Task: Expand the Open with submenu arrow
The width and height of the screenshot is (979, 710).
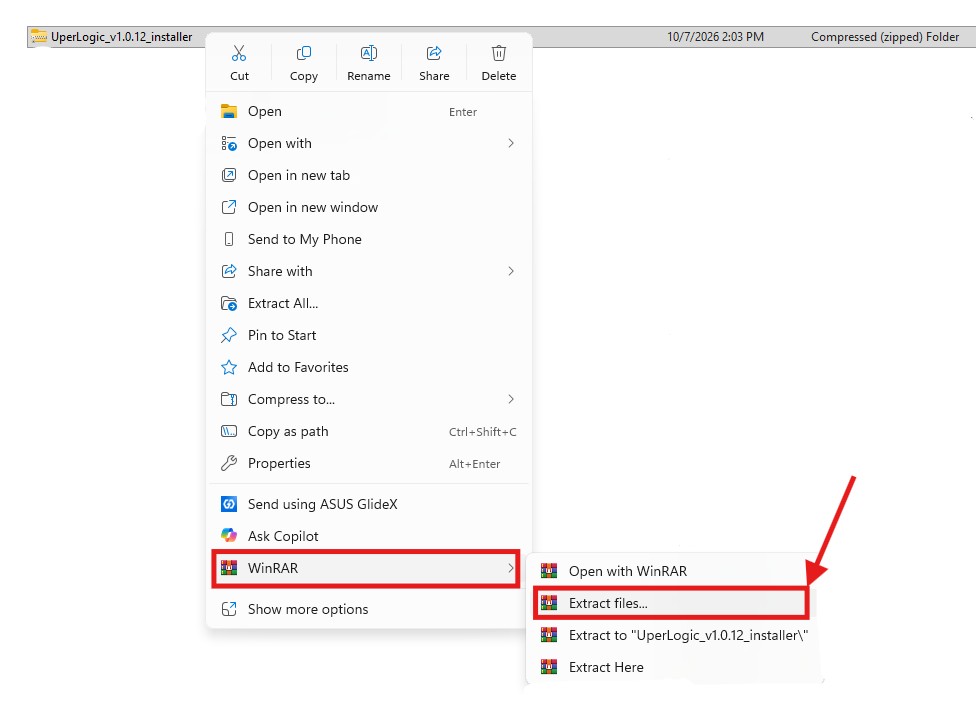Action: point(511,143)
